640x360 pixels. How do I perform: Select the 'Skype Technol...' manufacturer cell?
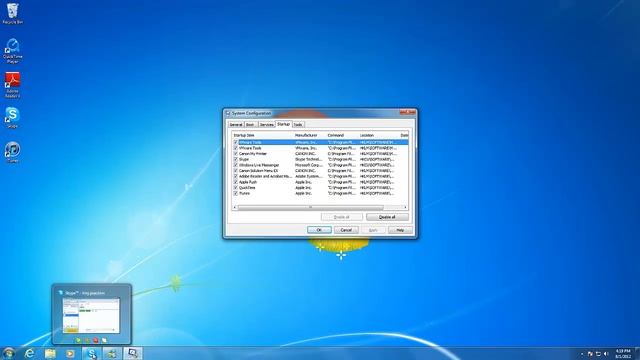coord(308,160)
